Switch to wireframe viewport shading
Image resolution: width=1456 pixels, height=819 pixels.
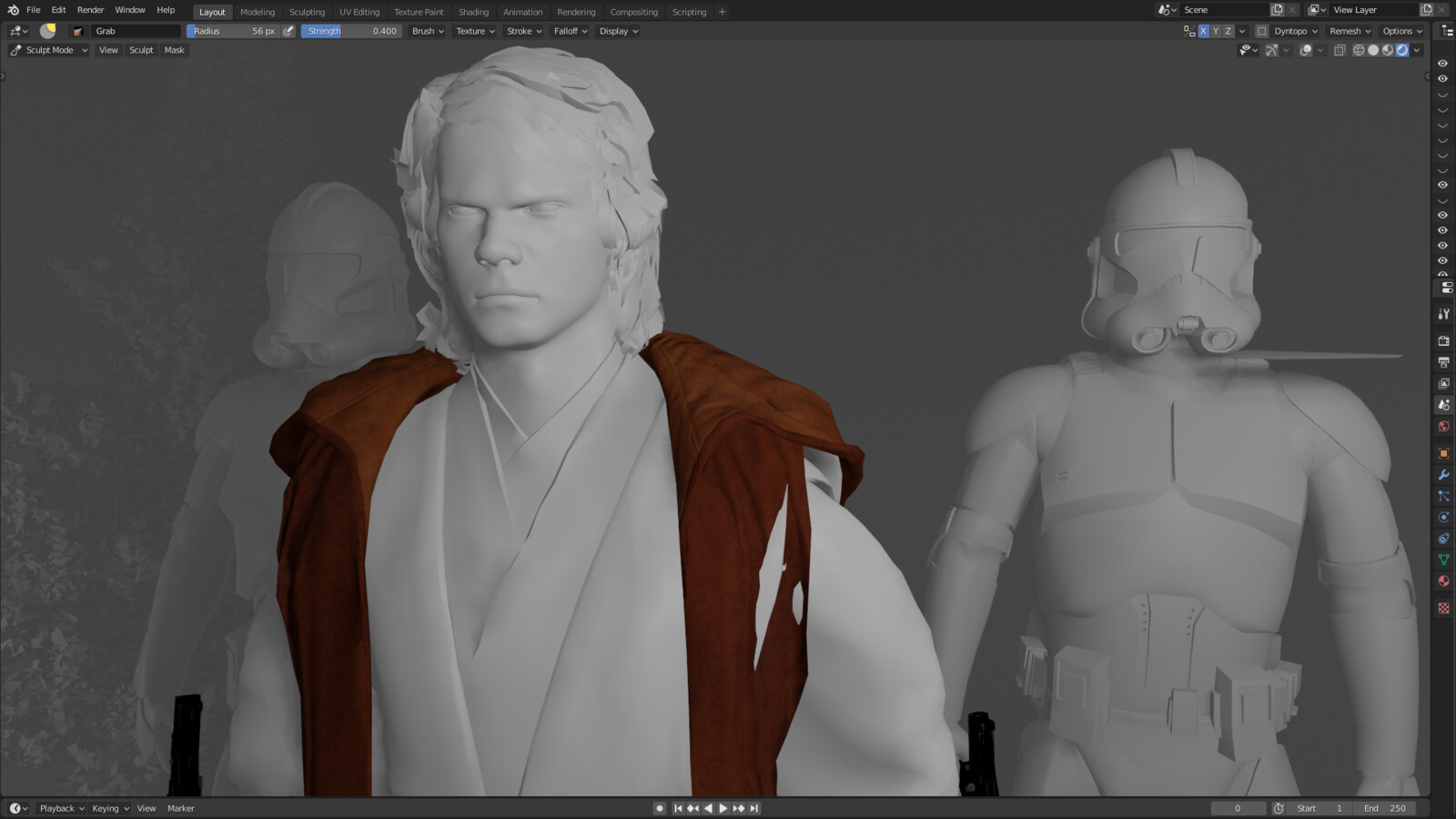point(1359,50)
